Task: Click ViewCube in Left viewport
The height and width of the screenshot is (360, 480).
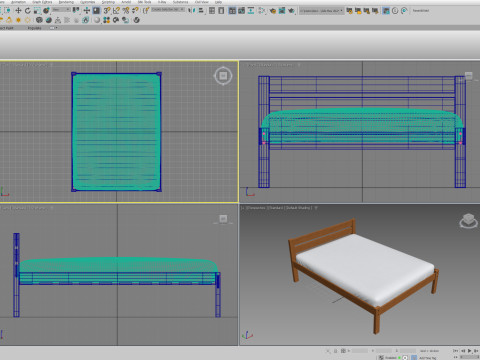Action: pos(223,219)
